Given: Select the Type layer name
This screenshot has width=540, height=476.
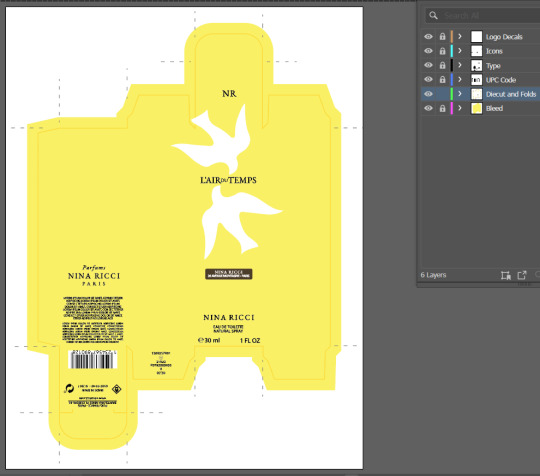Looking at the screenshot, I should click(x=493, y=66).
